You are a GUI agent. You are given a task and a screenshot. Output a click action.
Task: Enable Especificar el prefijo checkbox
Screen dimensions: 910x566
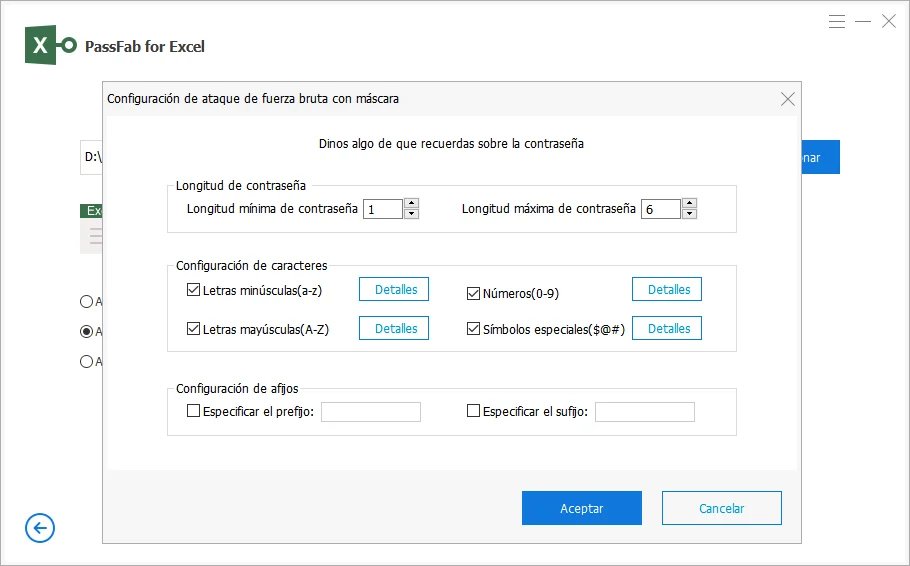pos(193,411)
